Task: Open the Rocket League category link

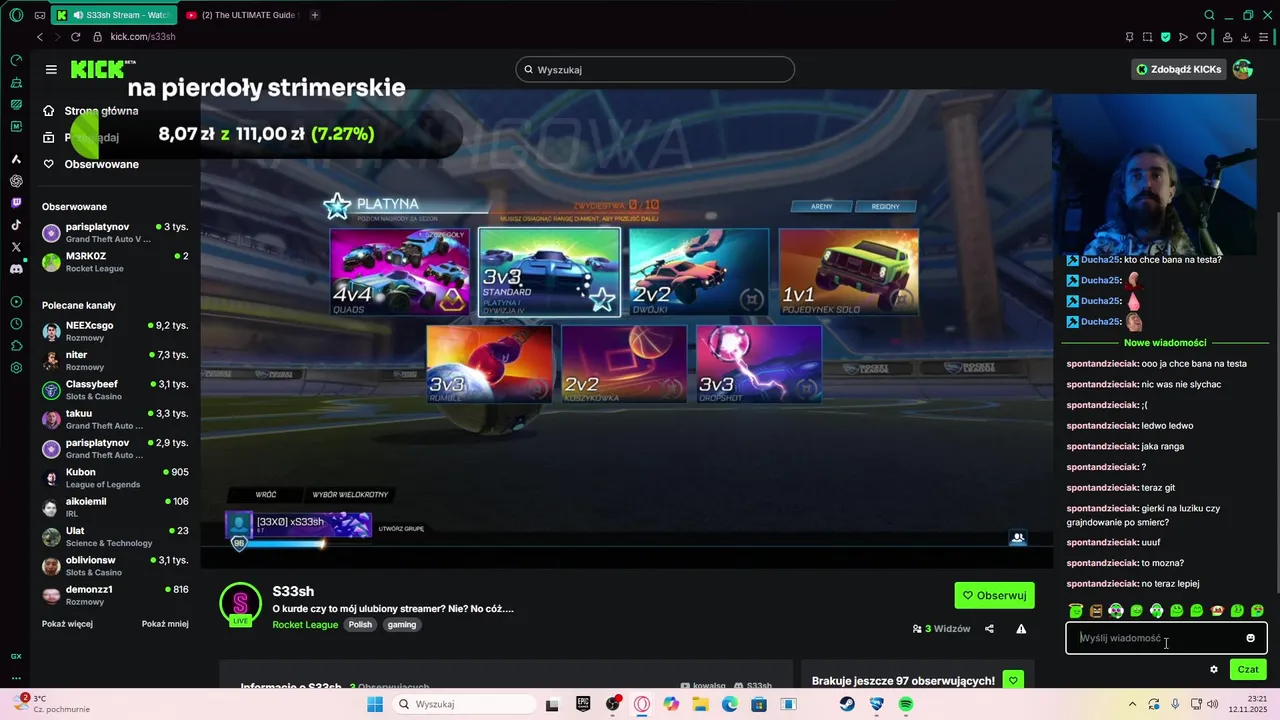Action: pyautogui.click(x=305, y=625)
